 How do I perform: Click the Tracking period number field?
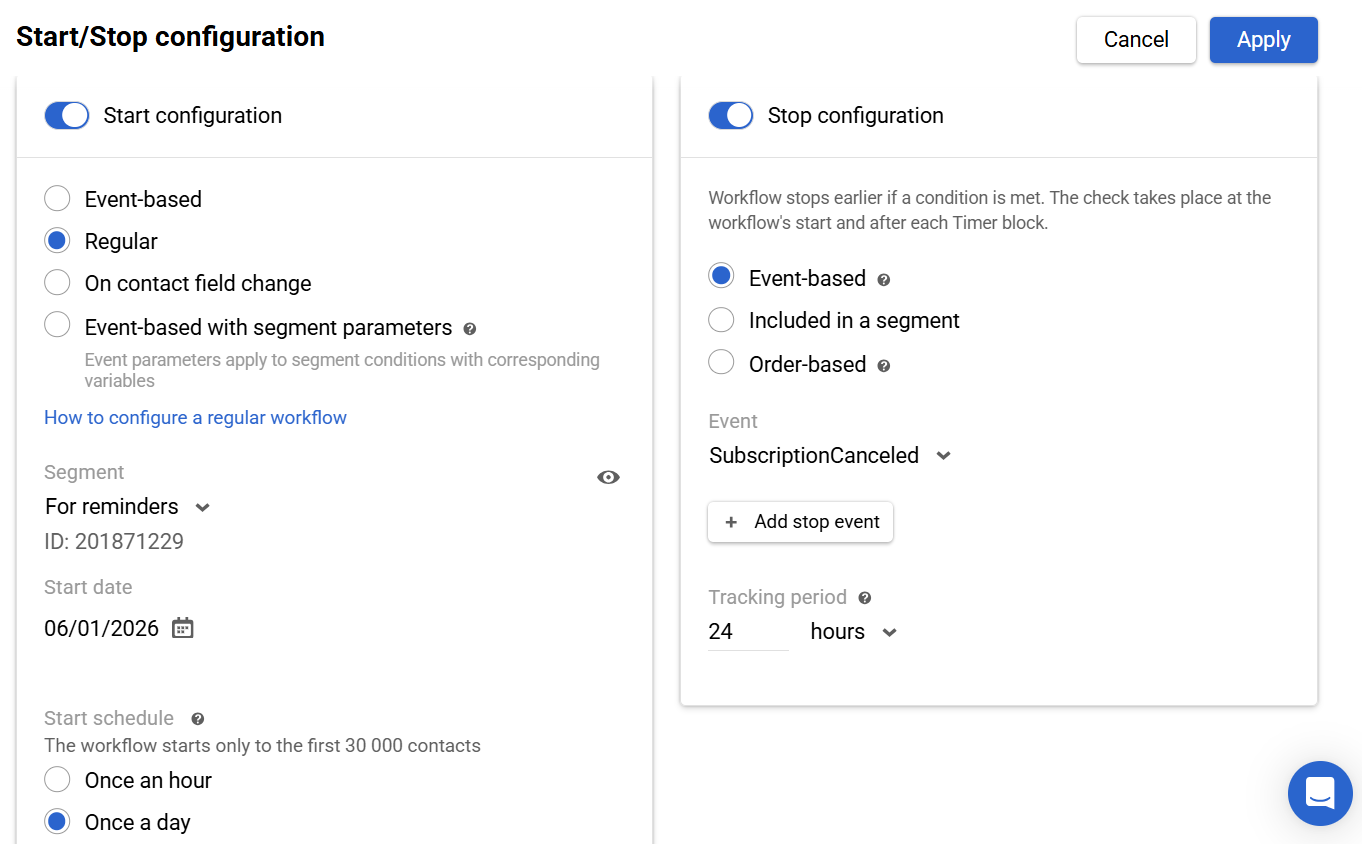tap(747, 632)
